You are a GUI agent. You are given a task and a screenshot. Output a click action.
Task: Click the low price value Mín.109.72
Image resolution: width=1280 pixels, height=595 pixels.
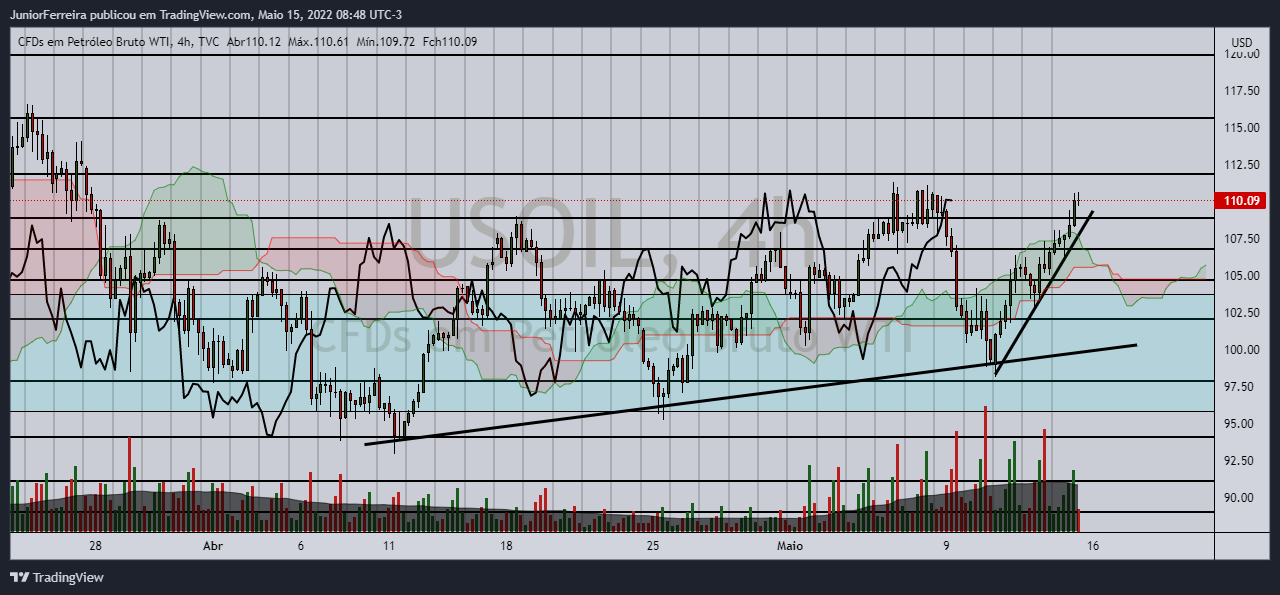point(386,41)
